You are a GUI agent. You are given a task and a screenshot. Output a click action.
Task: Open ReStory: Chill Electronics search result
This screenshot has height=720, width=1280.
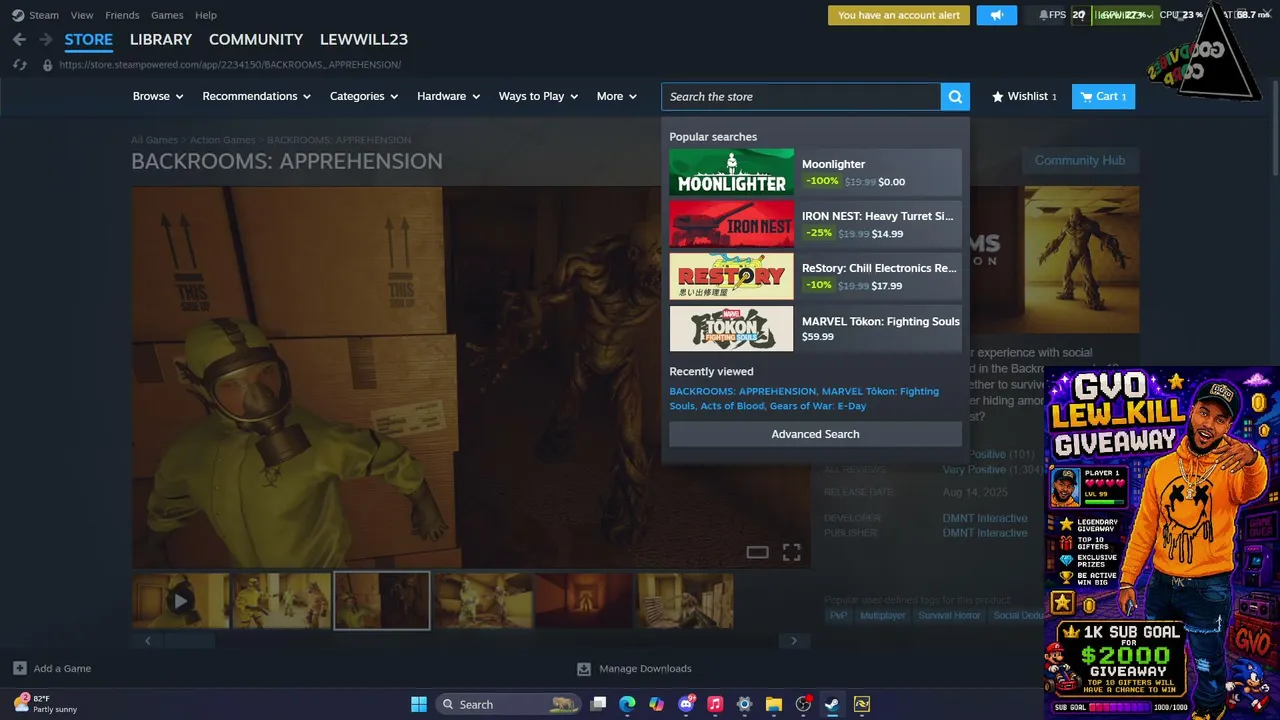click(x=815, y=276)
